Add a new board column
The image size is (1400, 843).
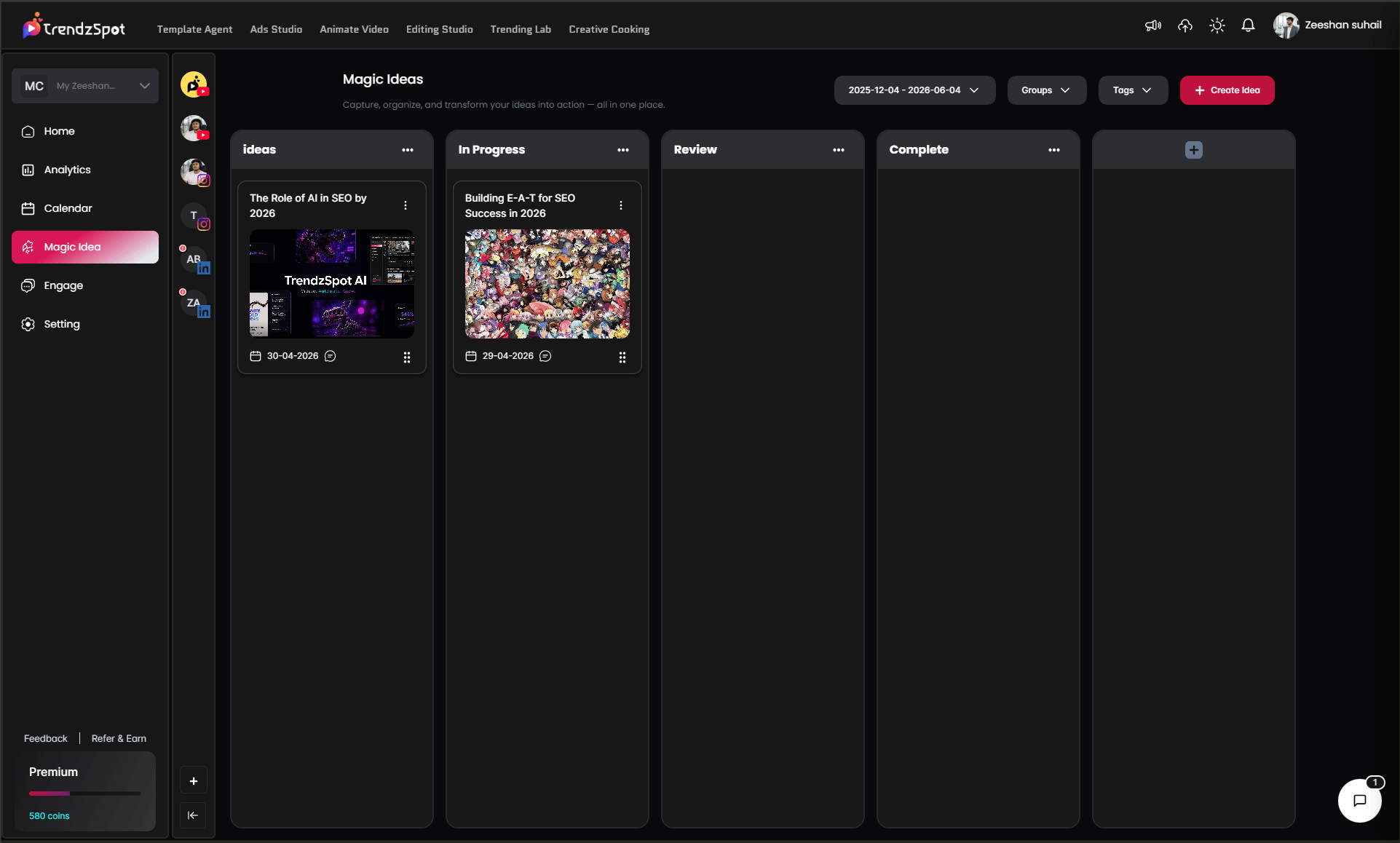pos(1193,150)
